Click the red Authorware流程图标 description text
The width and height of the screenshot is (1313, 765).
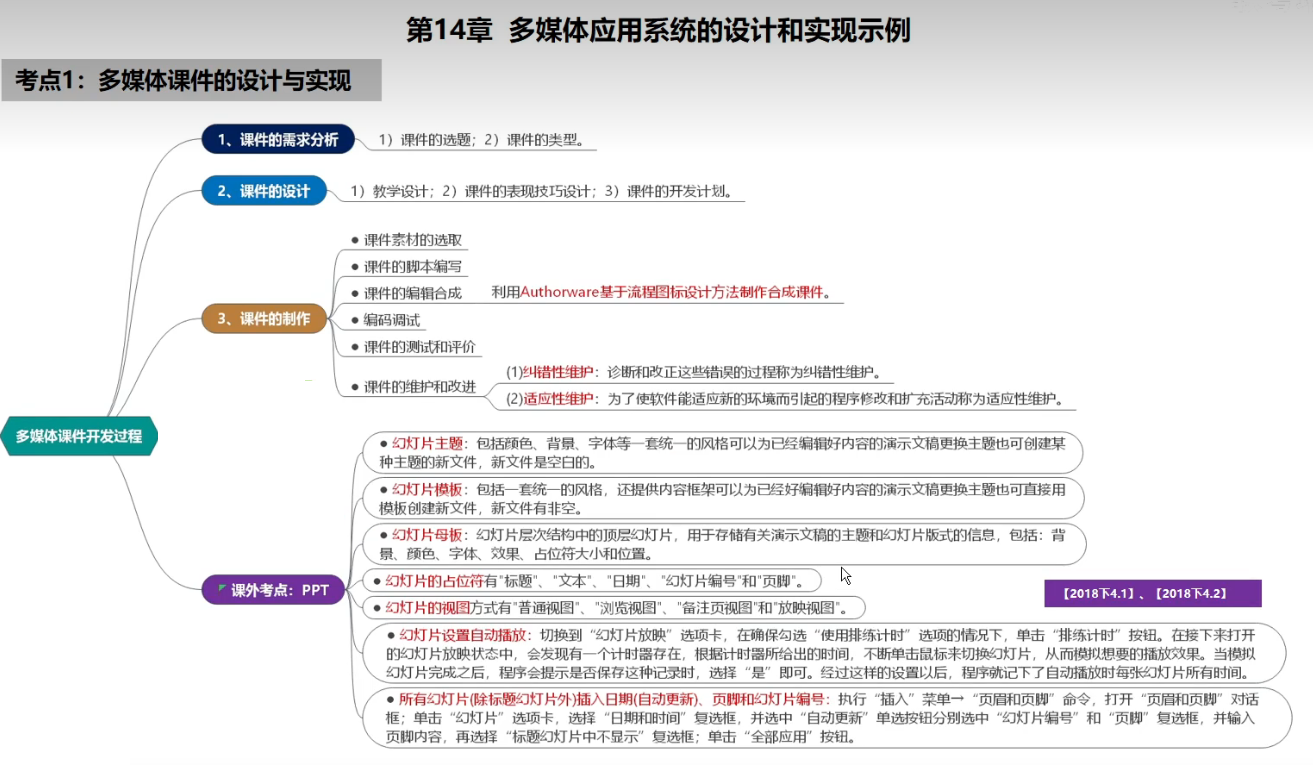pyautogui.click(x=662, y=292)
